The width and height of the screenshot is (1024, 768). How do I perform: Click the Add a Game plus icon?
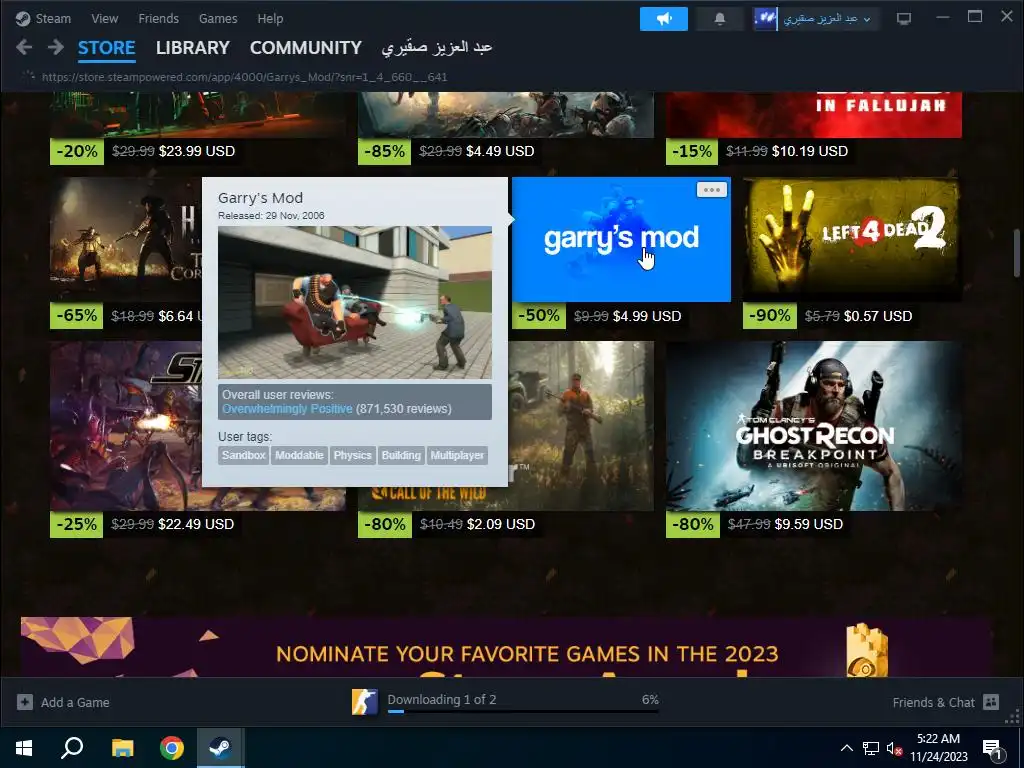click(x=25, y=702)
